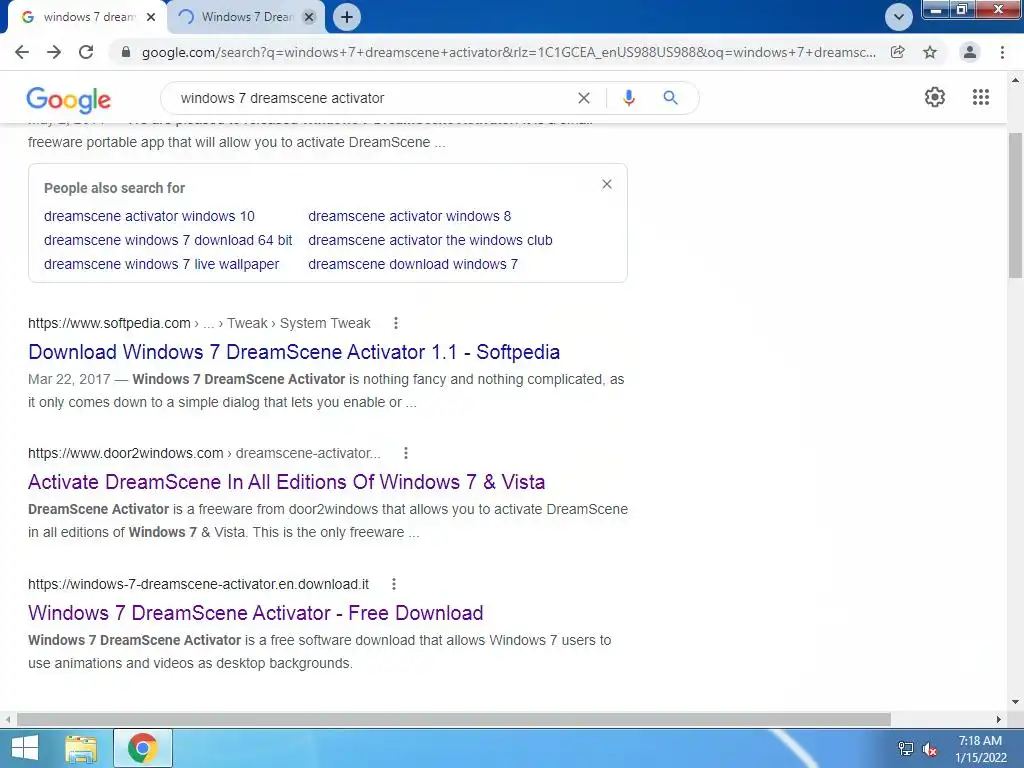
Task: Open Windows 7 DreamScene Activator Free Download
Action: click(255, 613)
